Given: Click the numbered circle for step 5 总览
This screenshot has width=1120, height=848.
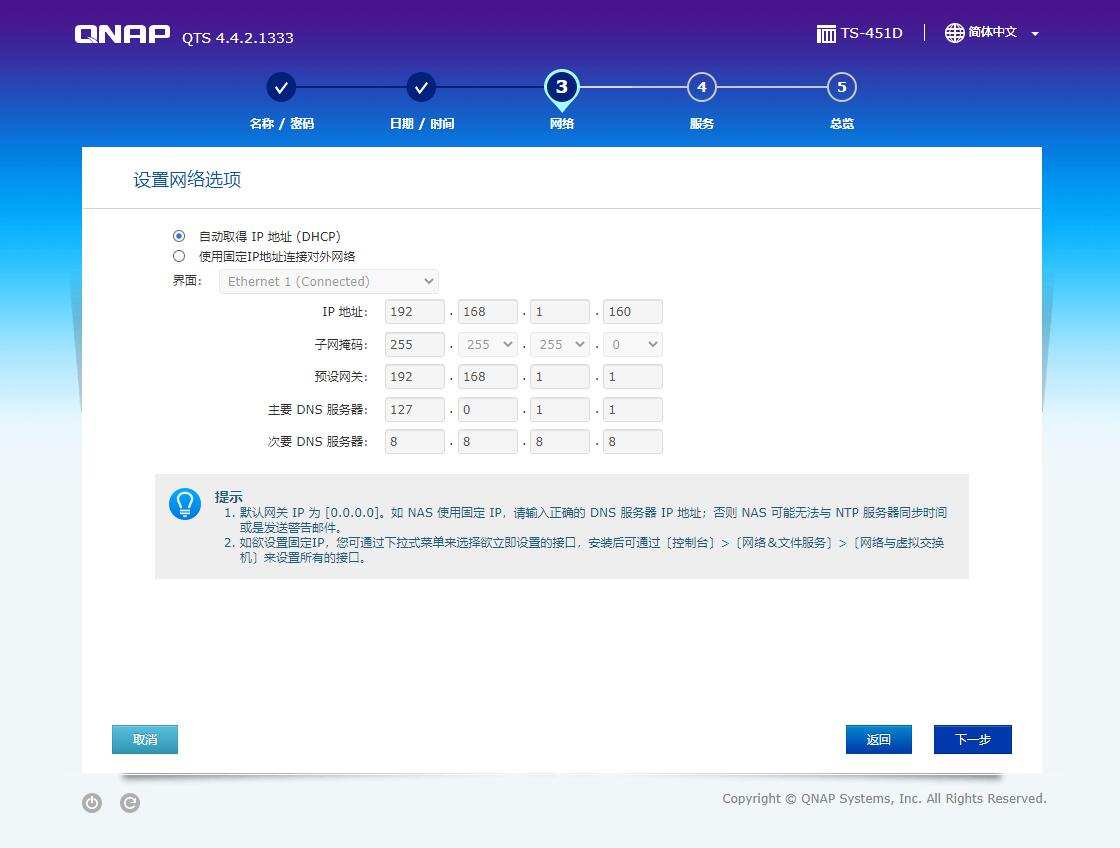Looking at the screenshot, I should tap(841, 87).
